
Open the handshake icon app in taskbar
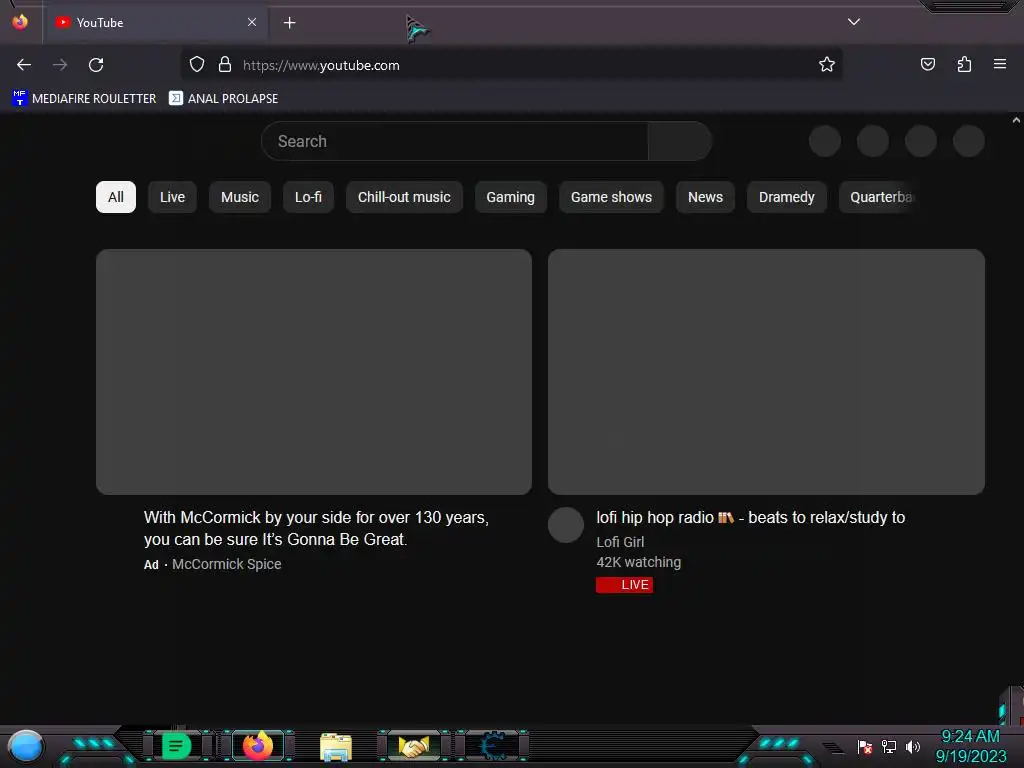(414, 746)
